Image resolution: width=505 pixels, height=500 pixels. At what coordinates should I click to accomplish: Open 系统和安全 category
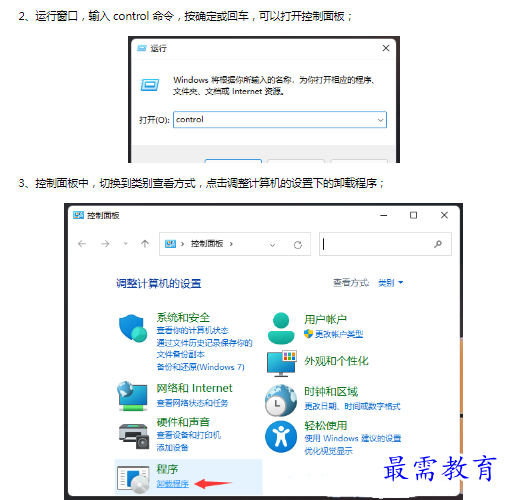click(x=183, y=317)
